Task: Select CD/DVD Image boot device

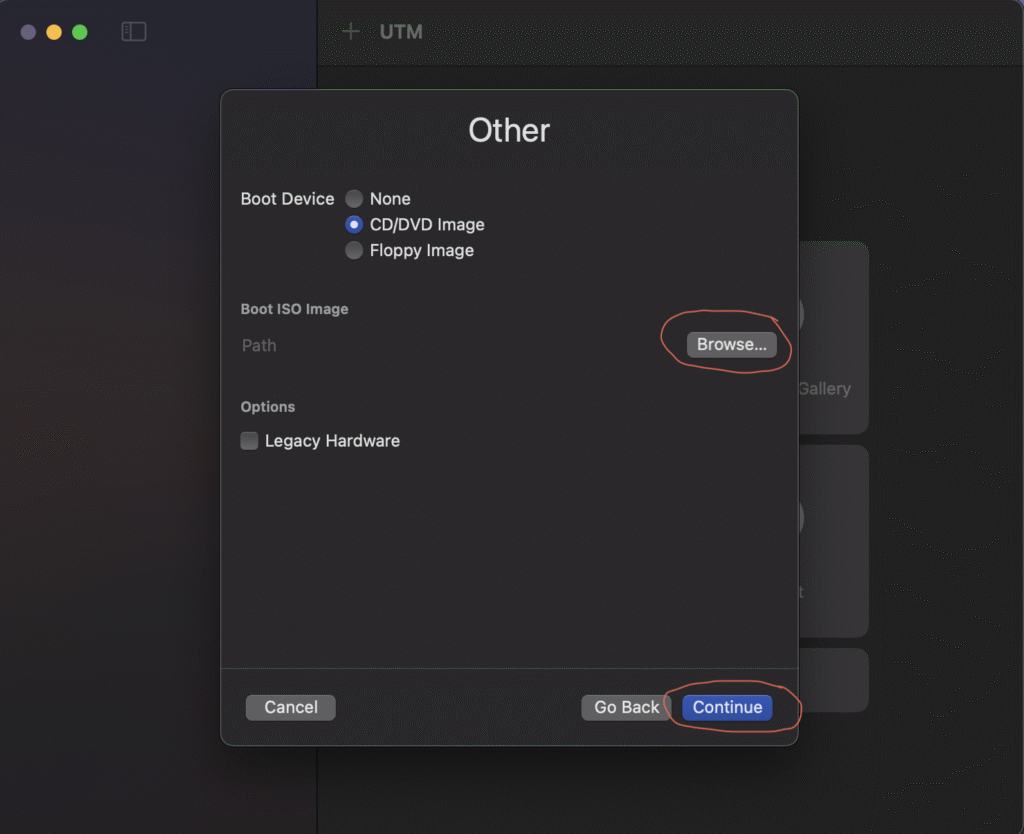Action: [354, 225]
